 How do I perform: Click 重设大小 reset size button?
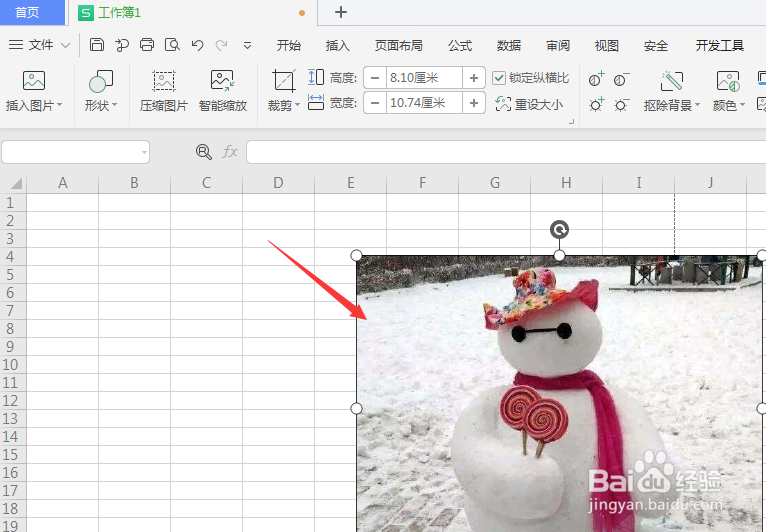(529, 104)
